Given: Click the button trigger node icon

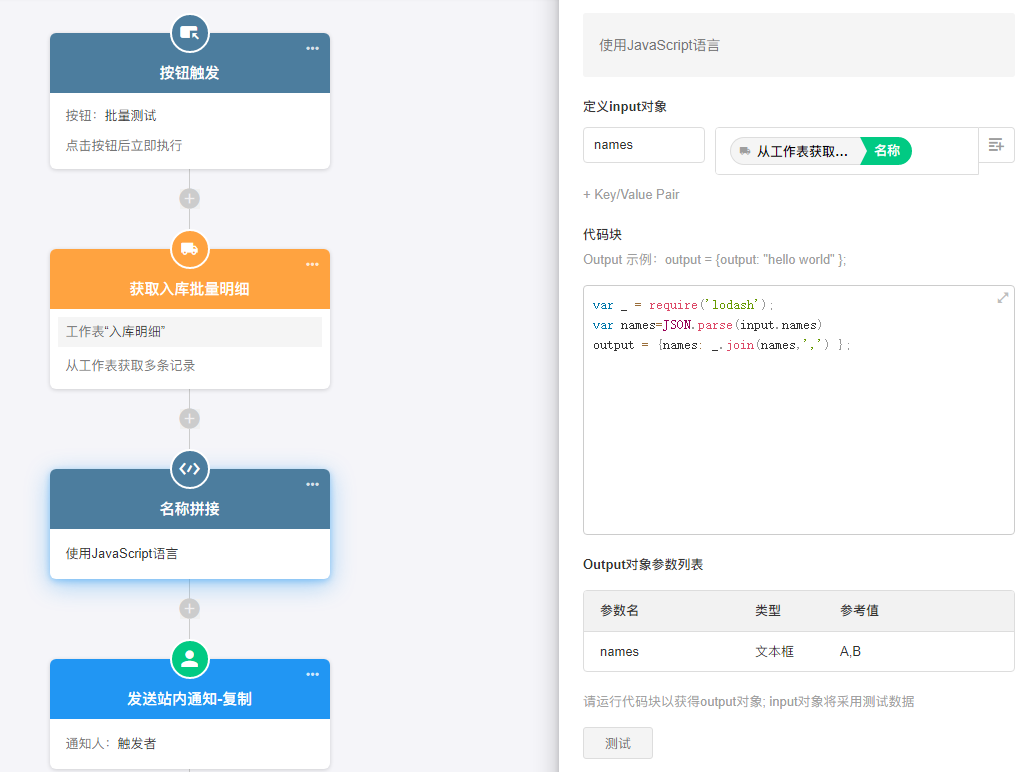Looking at the screenshot, I should (x=189, y=33).
